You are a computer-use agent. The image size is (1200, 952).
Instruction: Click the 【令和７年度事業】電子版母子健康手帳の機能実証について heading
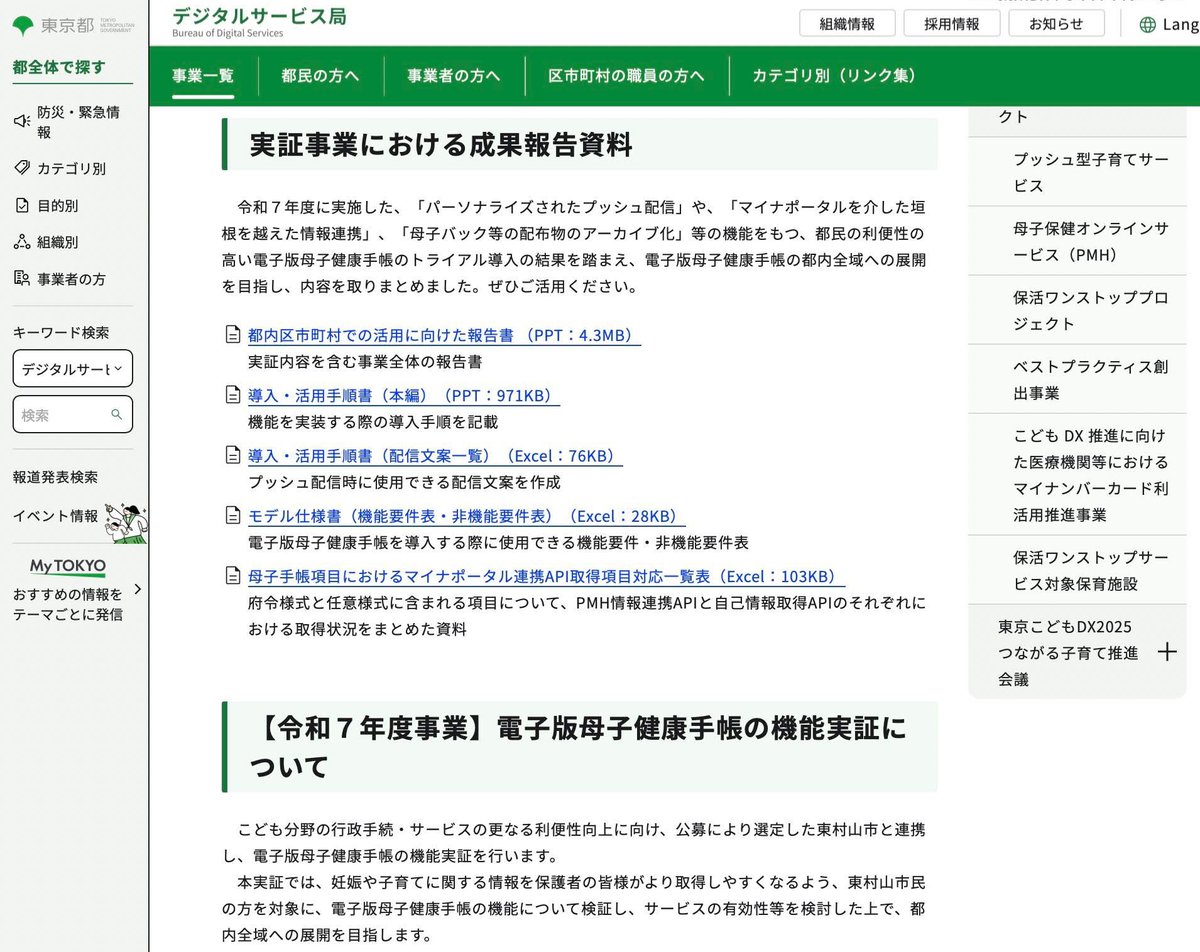(x=578, y=747)
